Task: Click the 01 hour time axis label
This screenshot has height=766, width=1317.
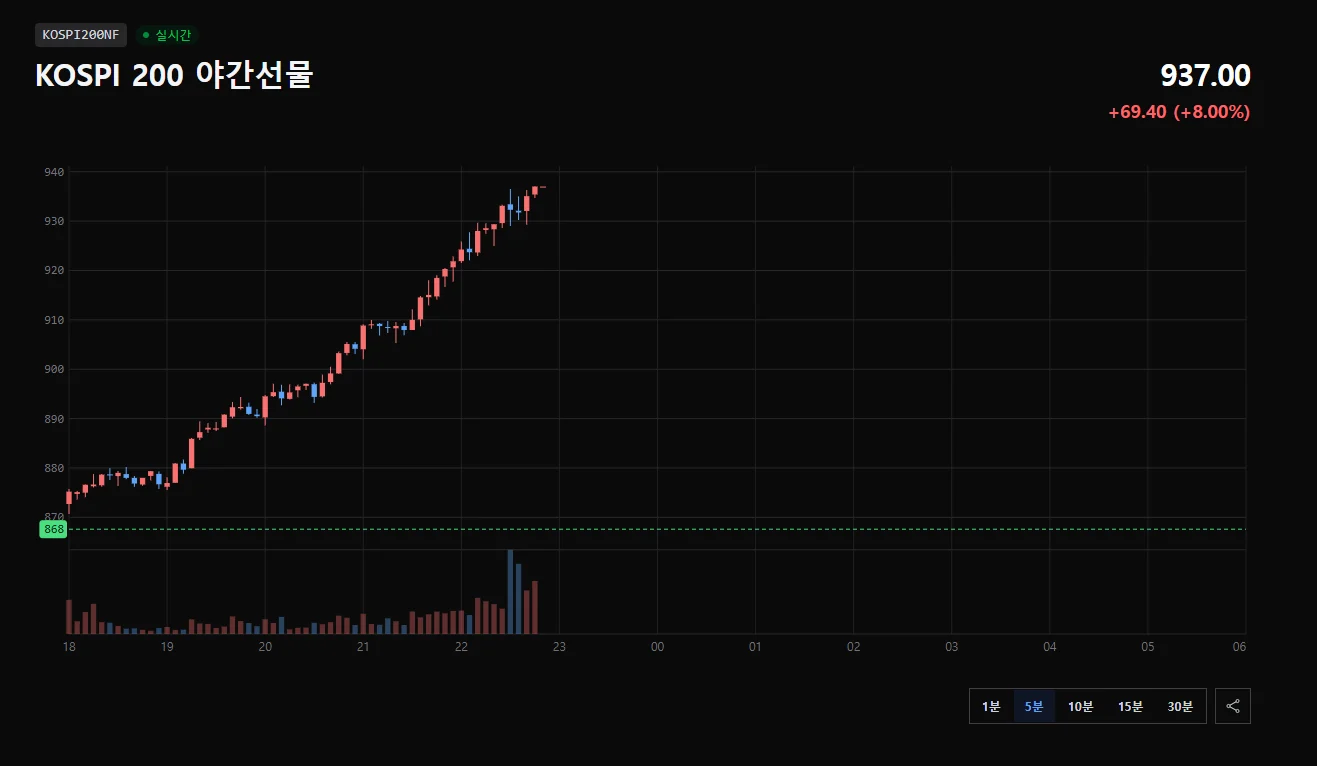Action: tap(755, 647)
